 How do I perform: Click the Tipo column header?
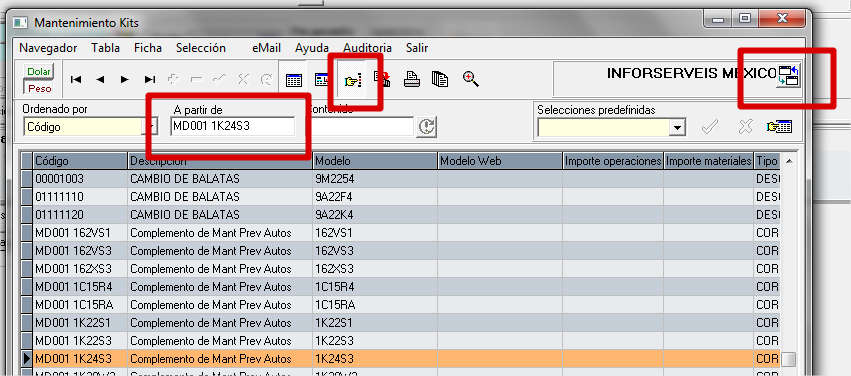767,161
